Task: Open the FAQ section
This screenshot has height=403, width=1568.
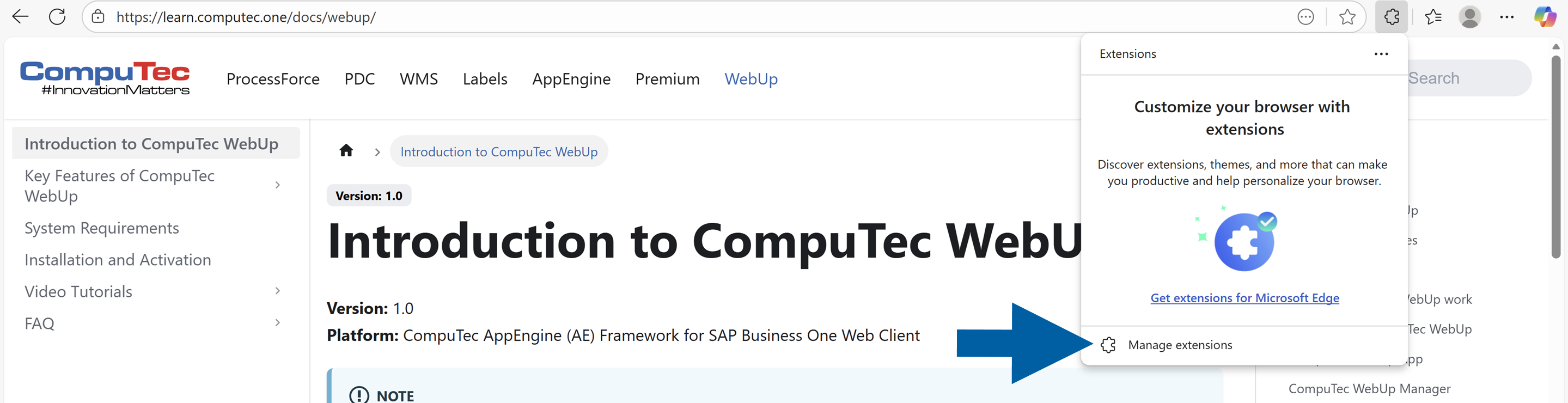Action: coord(40,323)
